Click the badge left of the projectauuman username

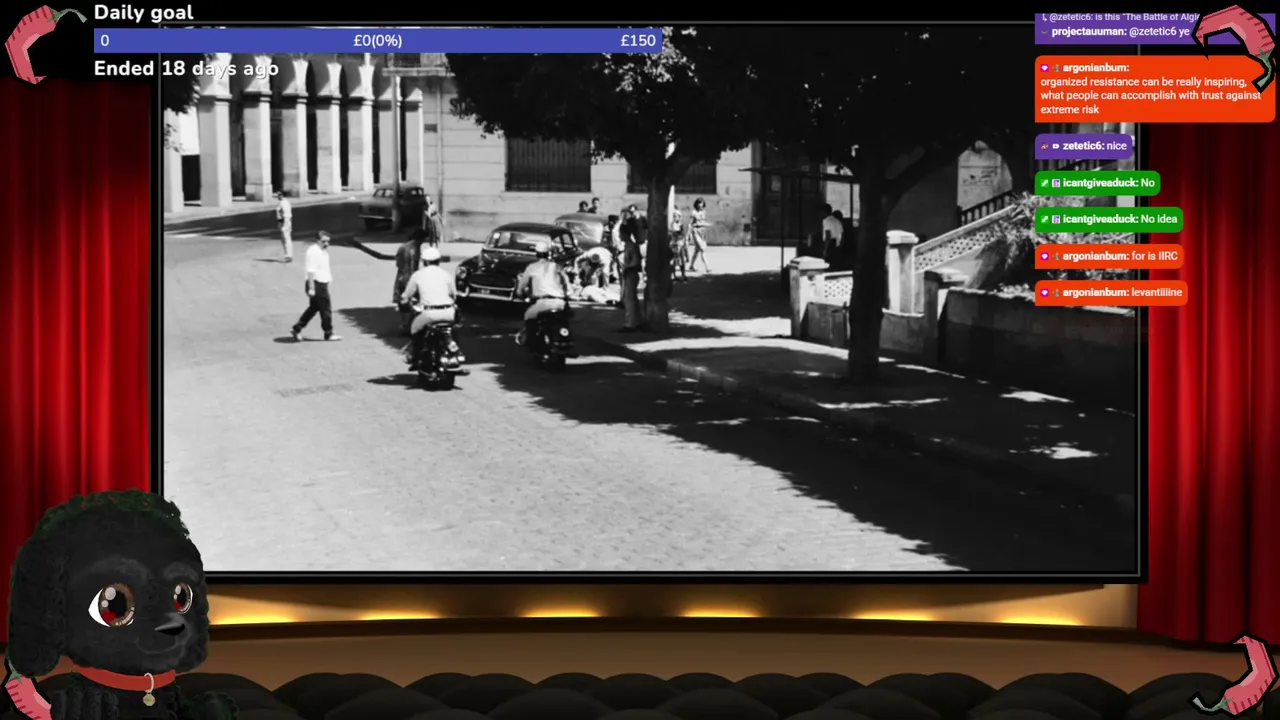1044,32
